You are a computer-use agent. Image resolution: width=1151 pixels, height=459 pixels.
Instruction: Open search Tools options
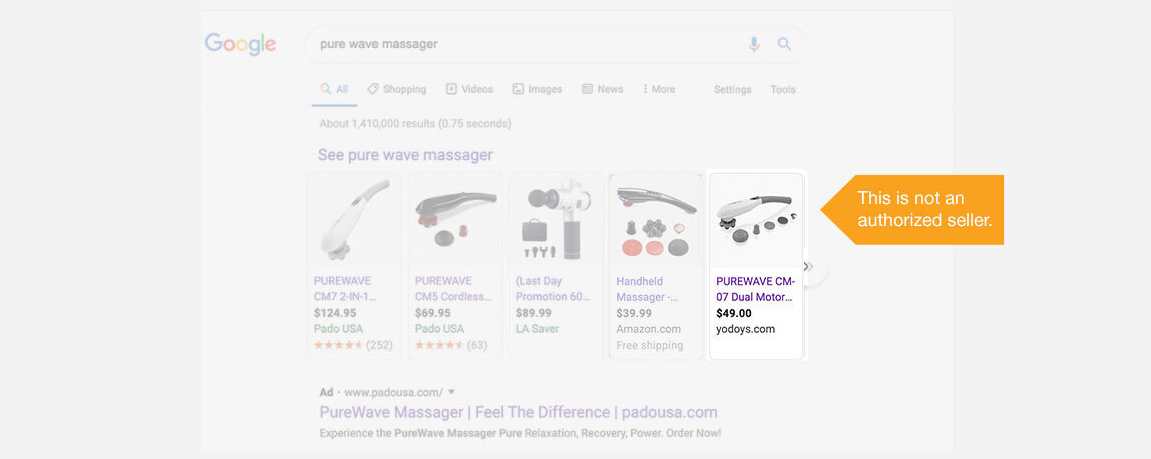[x=782, y=89]
